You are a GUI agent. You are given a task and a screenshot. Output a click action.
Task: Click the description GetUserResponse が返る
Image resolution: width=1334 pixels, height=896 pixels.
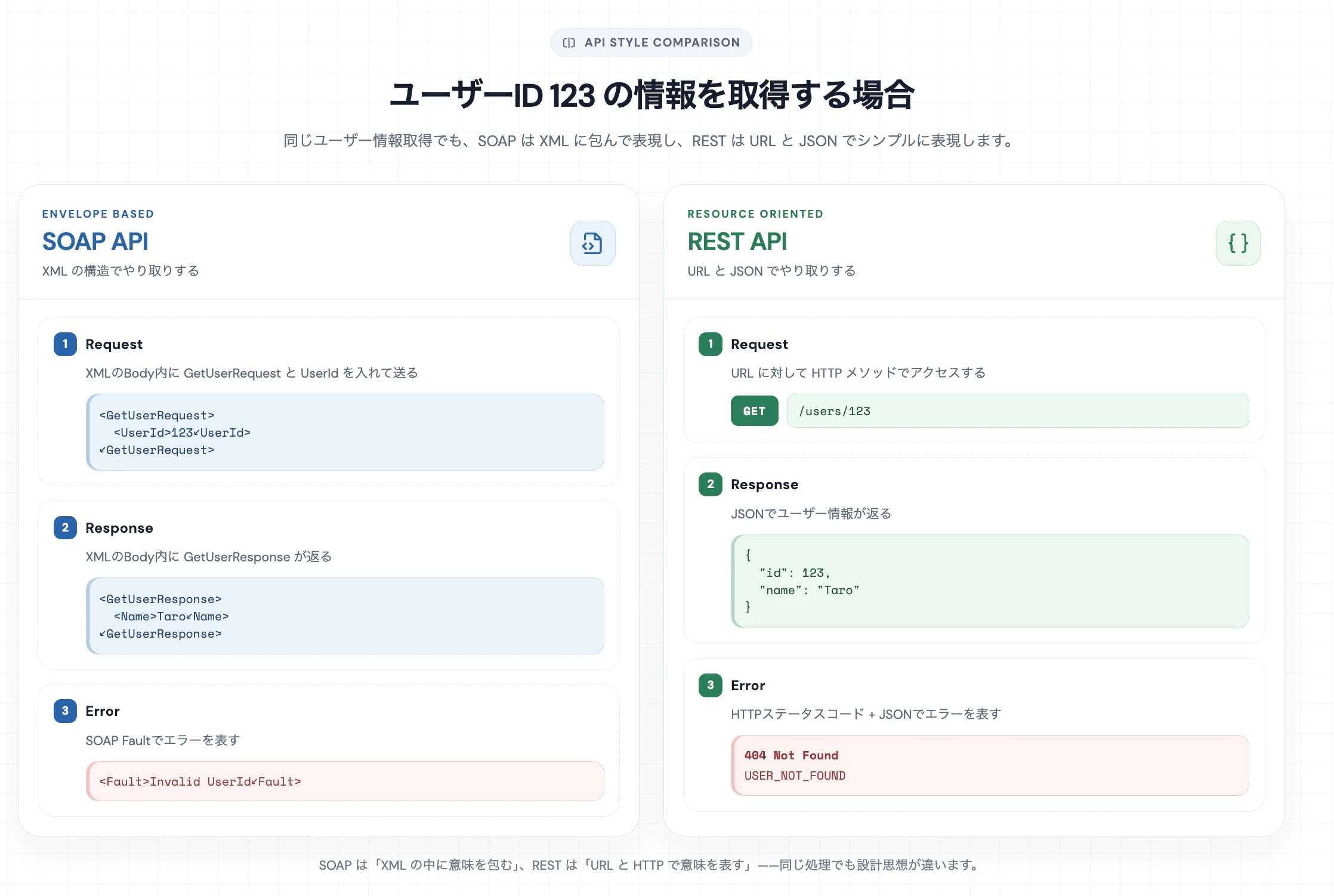click(x=209, y=557)
